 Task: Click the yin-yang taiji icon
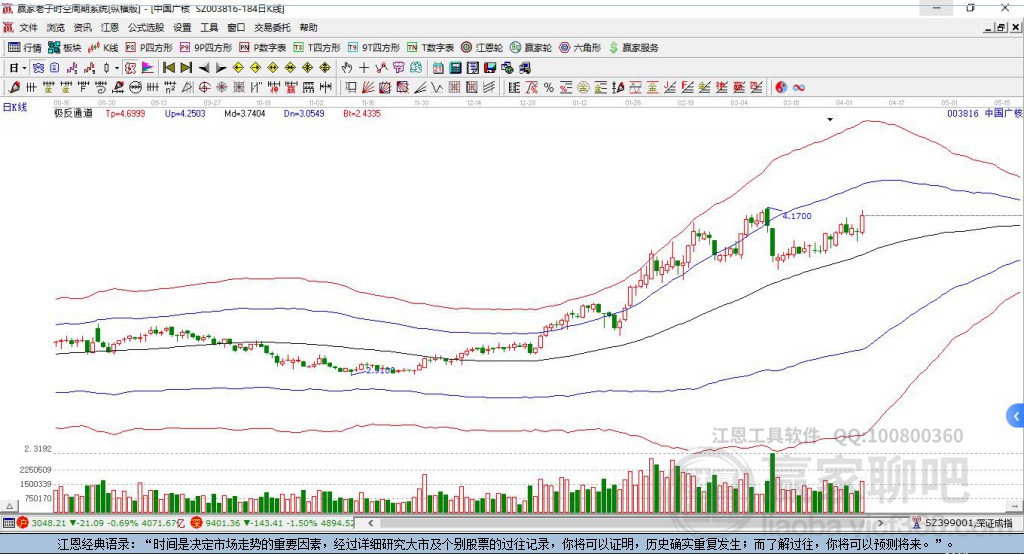[x=781, y=88]
